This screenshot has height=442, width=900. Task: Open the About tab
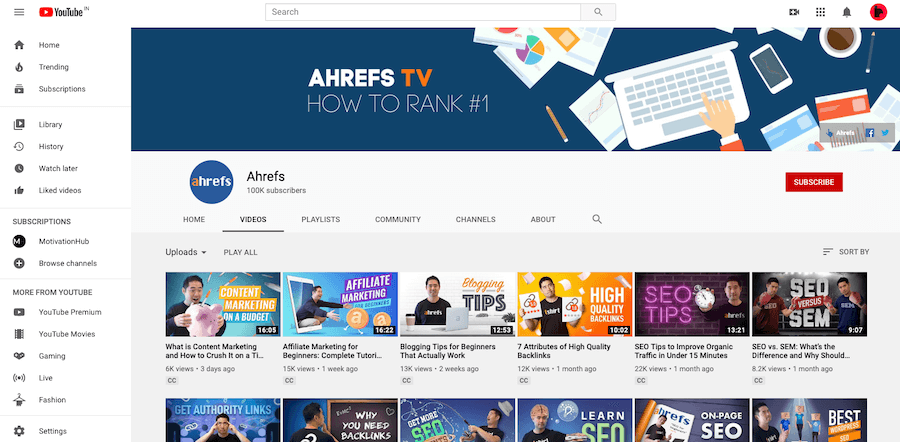tap(543, 219)
